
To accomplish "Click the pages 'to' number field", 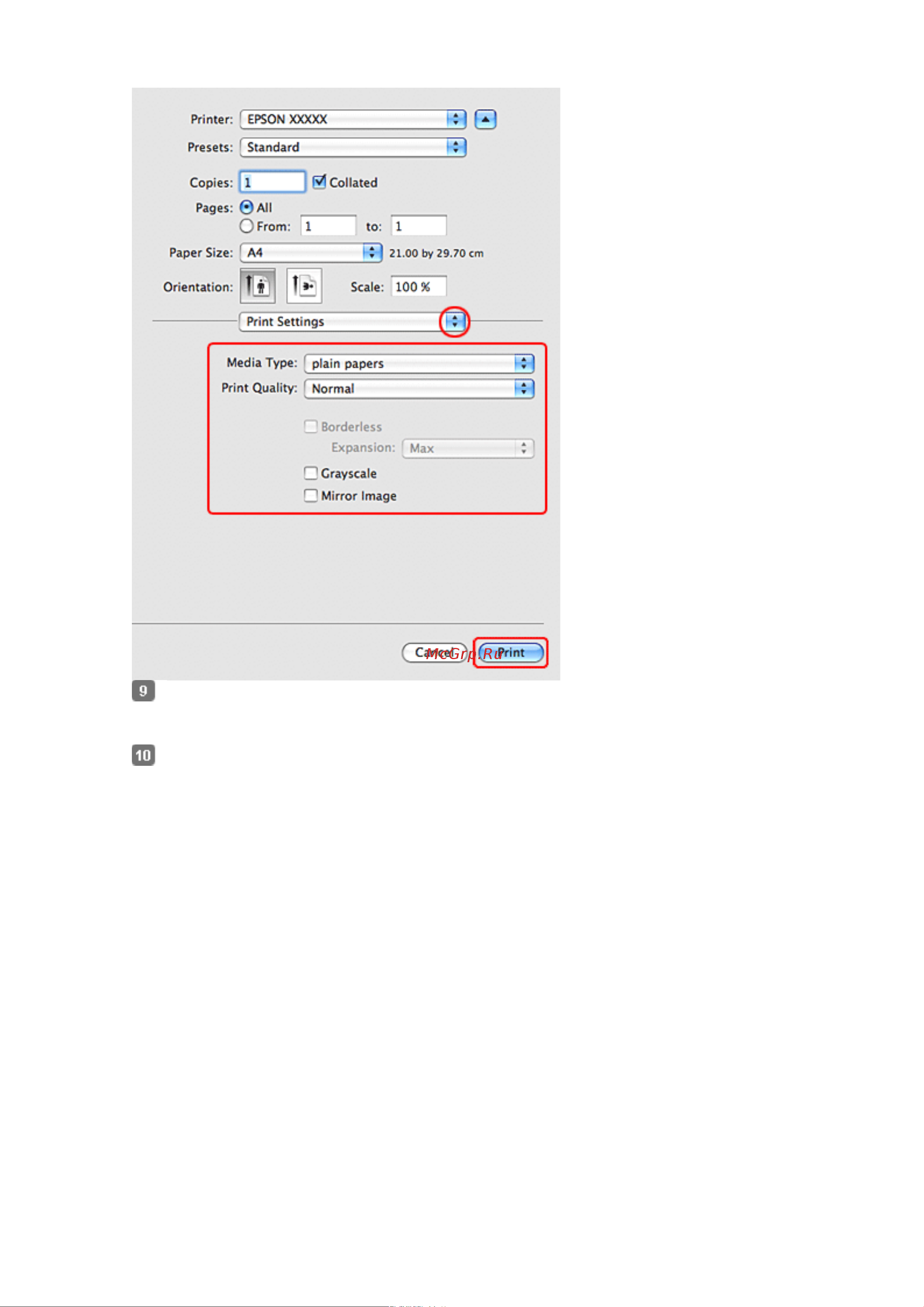I will click(419, 226).
